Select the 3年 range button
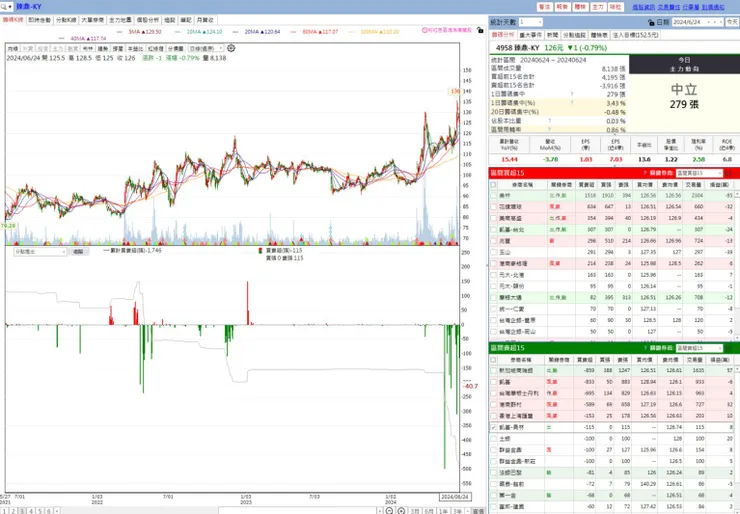This screenshot has height=514, width=740. (457, 511)
